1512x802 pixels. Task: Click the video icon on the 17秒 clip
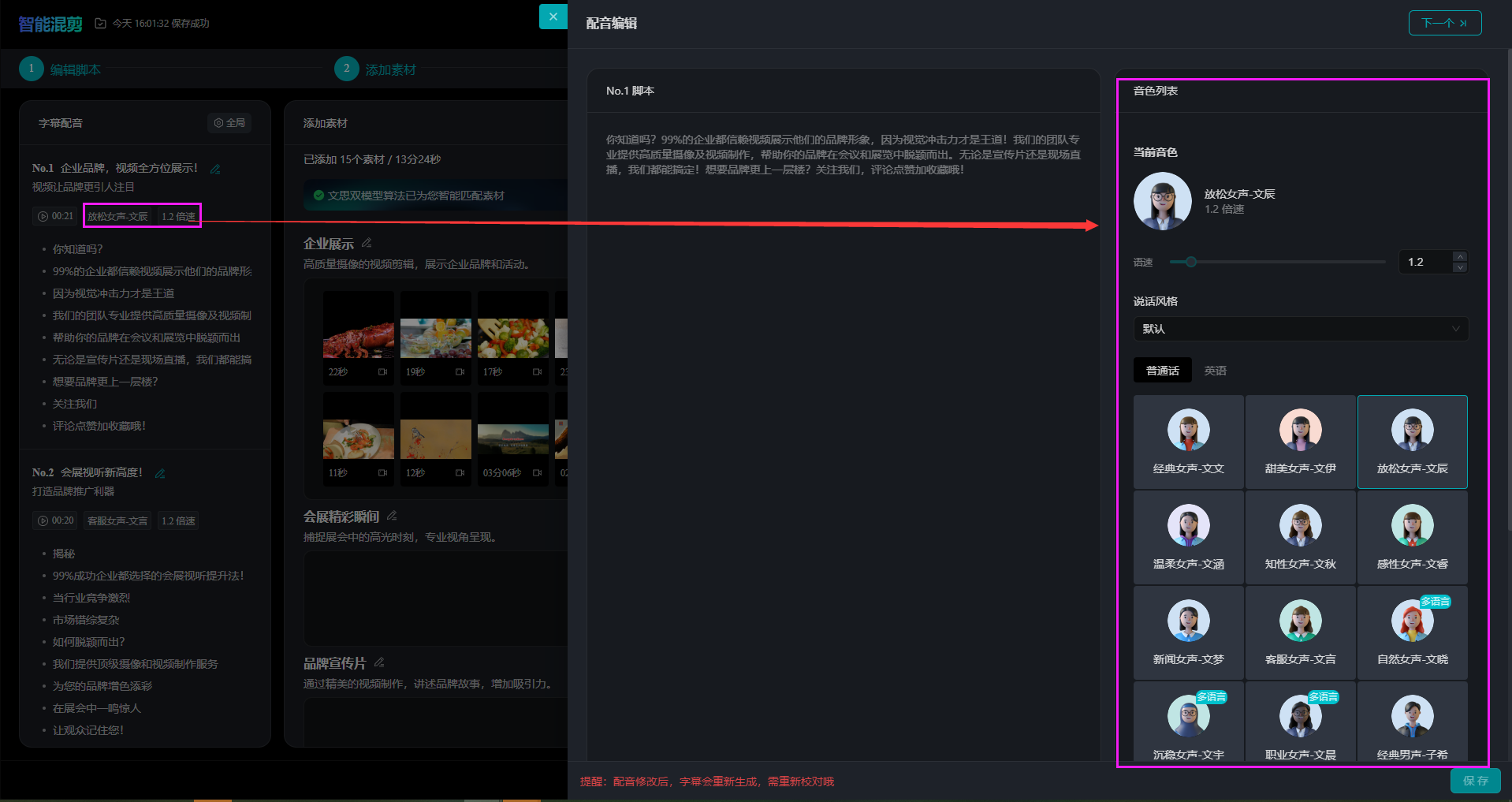(537, 372)
